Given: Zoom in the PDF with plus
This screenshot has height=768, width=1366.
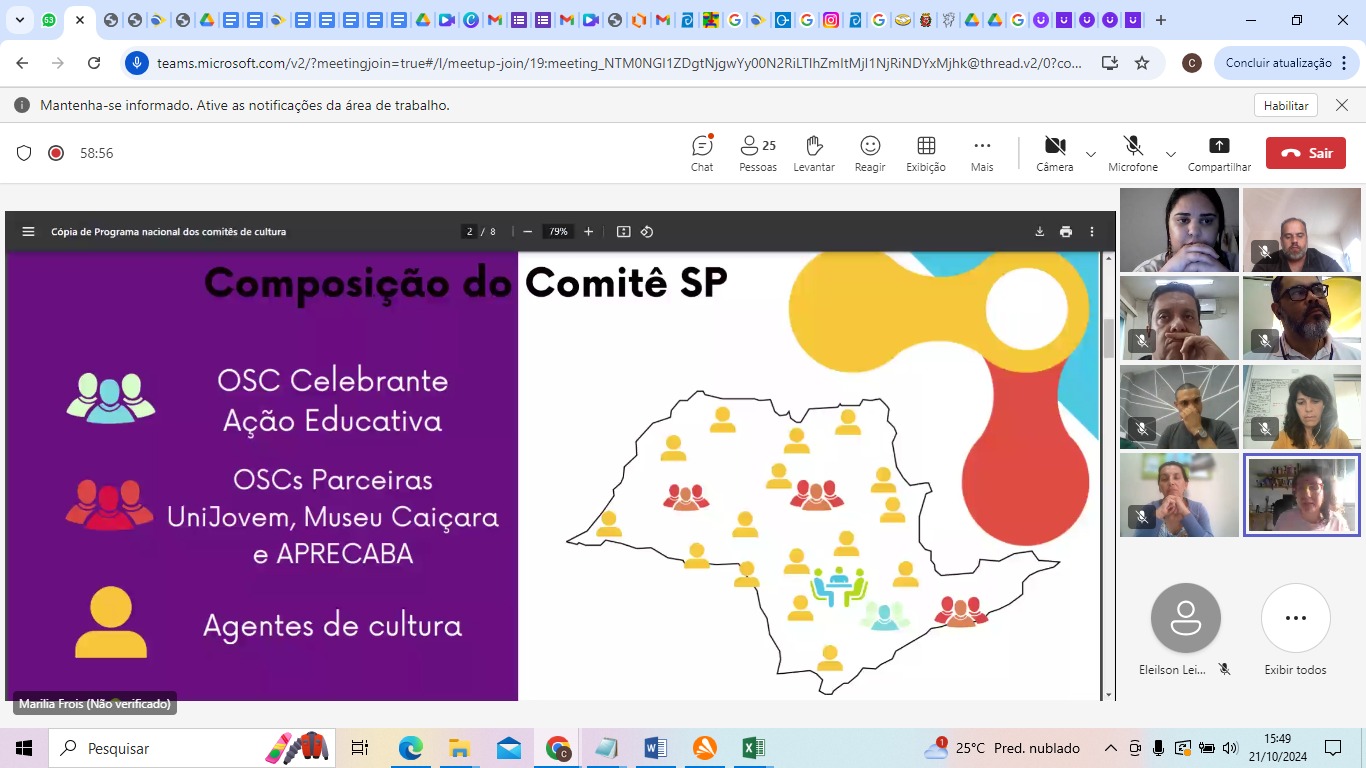Looking at the screenshot, I should click(x=588, y=232).
